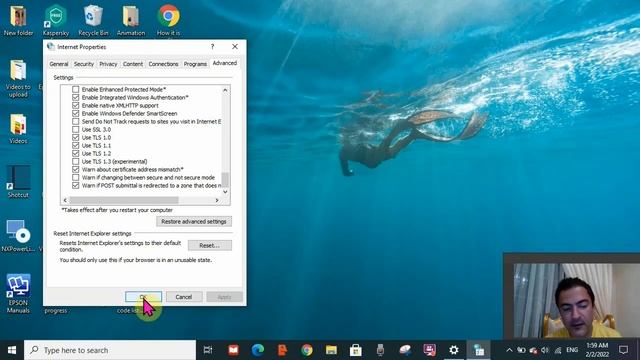
Task: Check Enable Enhanced Protected Mode
Action: pyautogui.click(x=76, y=89)
